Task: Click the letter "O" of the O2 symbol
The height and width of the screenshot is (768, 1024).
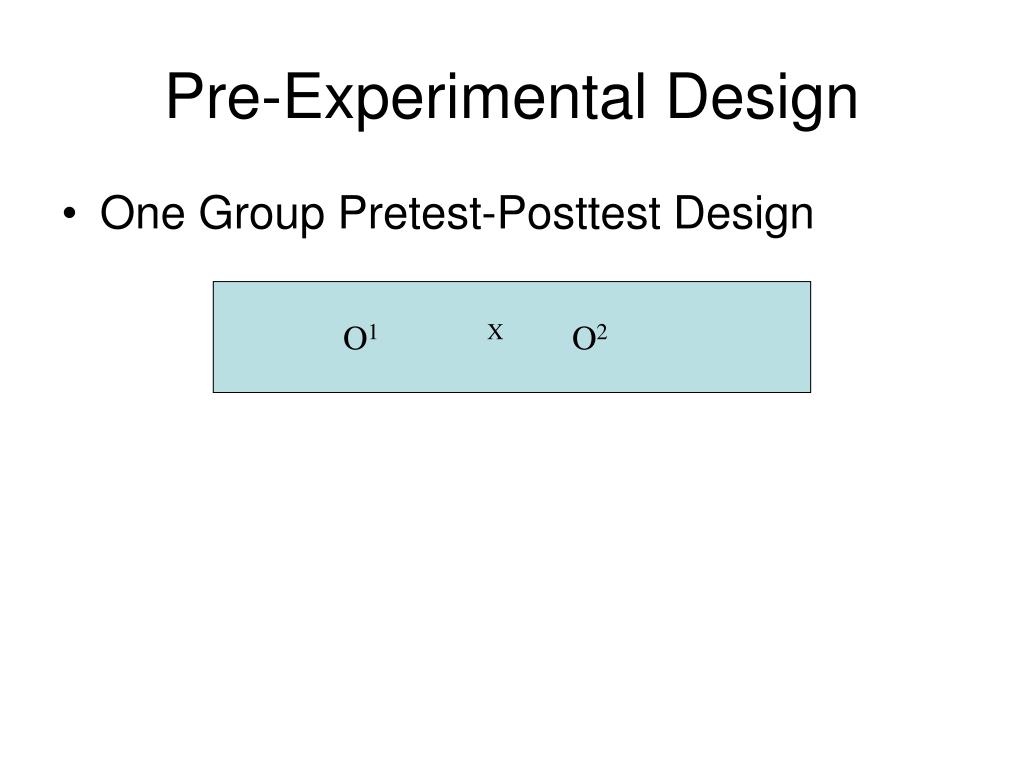Action: [x=583, y=340]
